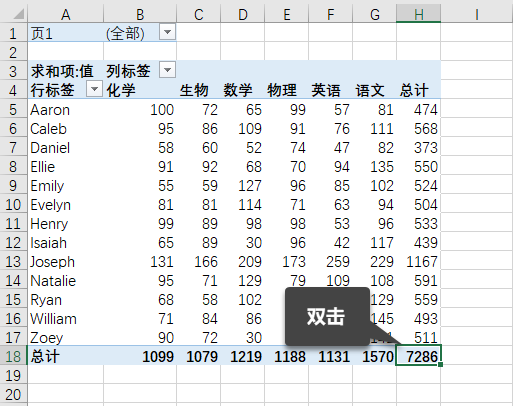
Task: Select column H header
Action: pyautogui.click(x=418, y=14)
